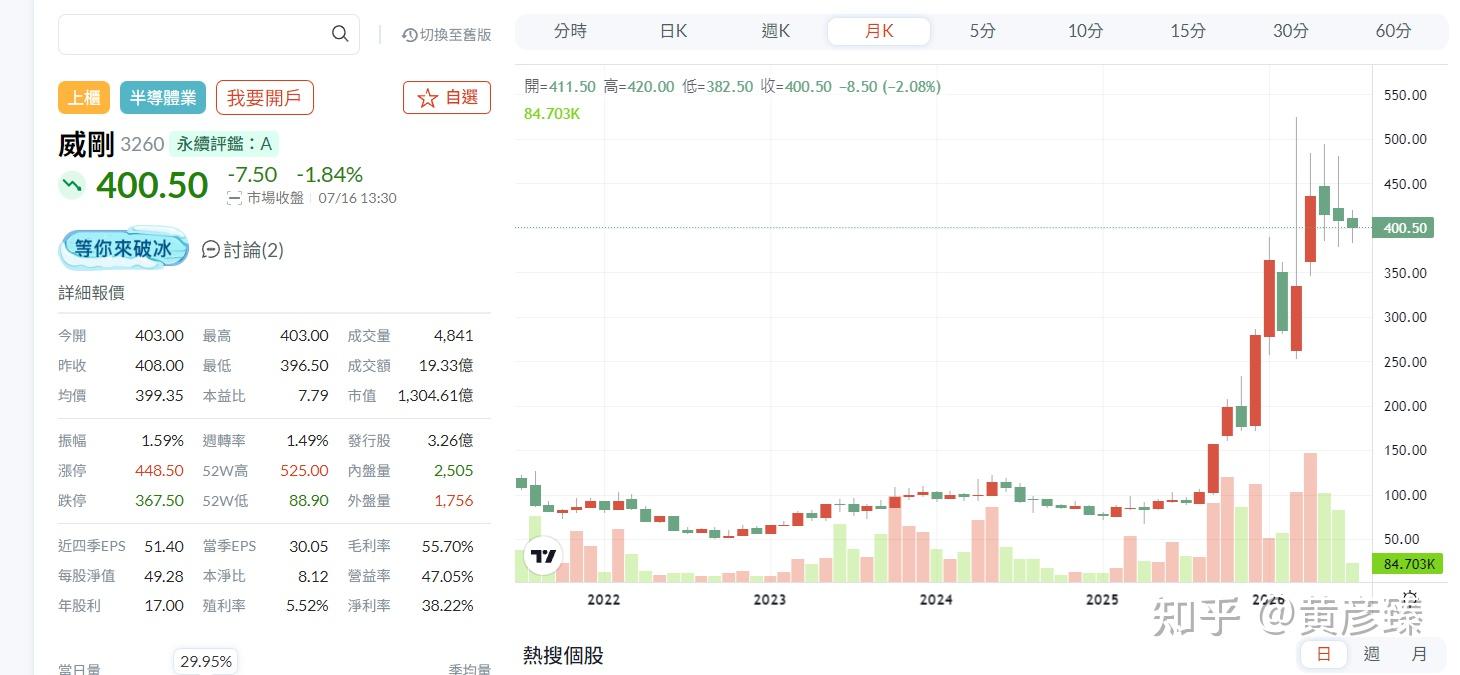The height and width of the screenshot is (675, 1460).
Task: Focus the stock search input field
Action: pos(209,34)
